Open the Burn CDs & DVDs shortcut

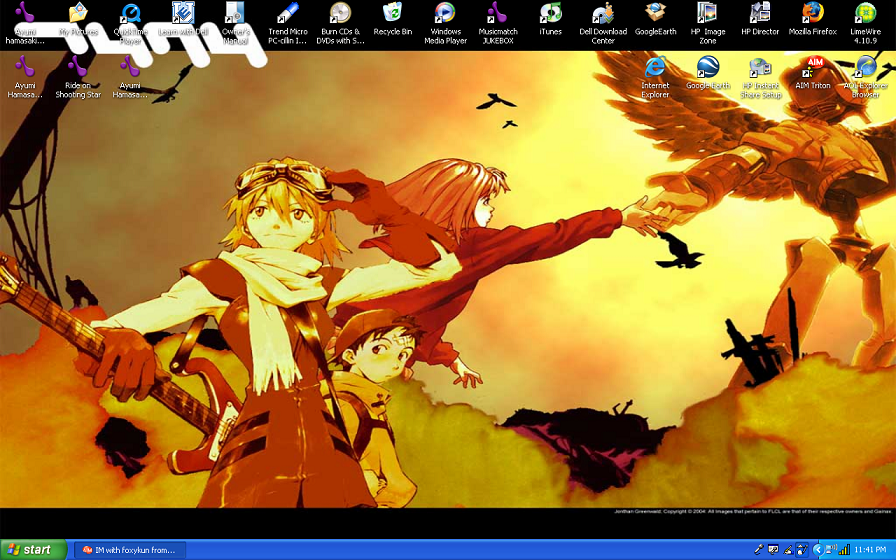pyautogui.click(x=340, y=23)
